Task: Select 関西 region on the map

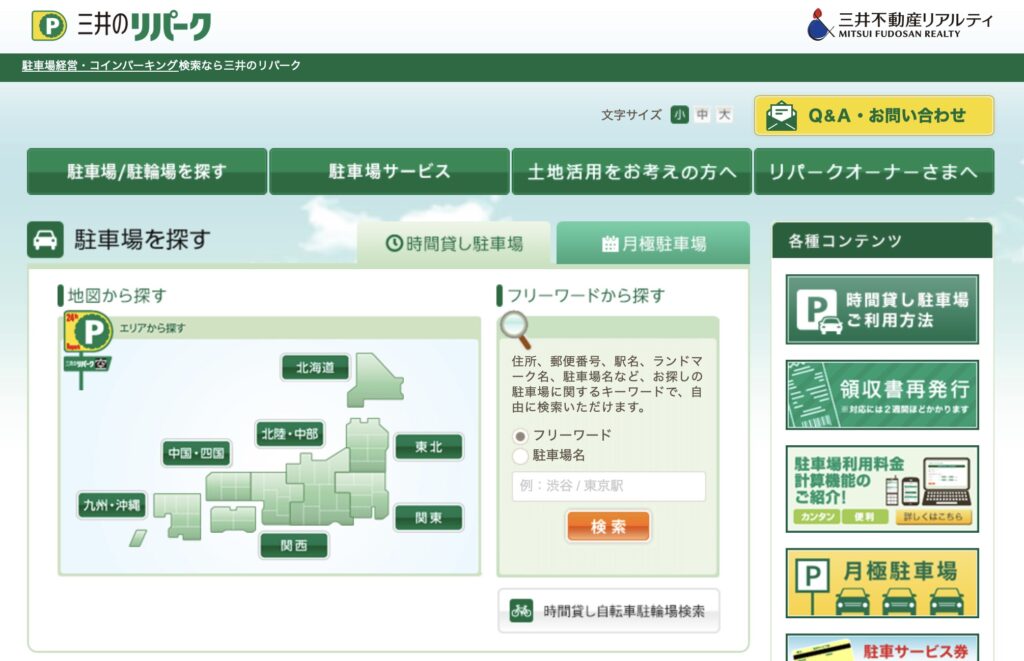Action: (294, 545)
